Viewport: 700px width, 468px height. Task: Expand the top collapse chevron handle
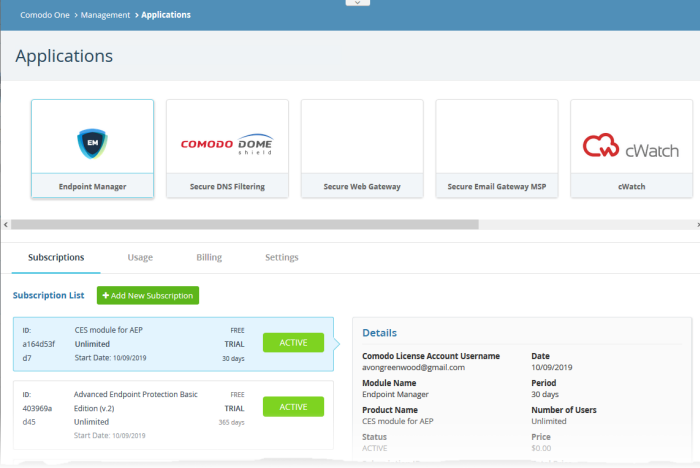[358, 3]
